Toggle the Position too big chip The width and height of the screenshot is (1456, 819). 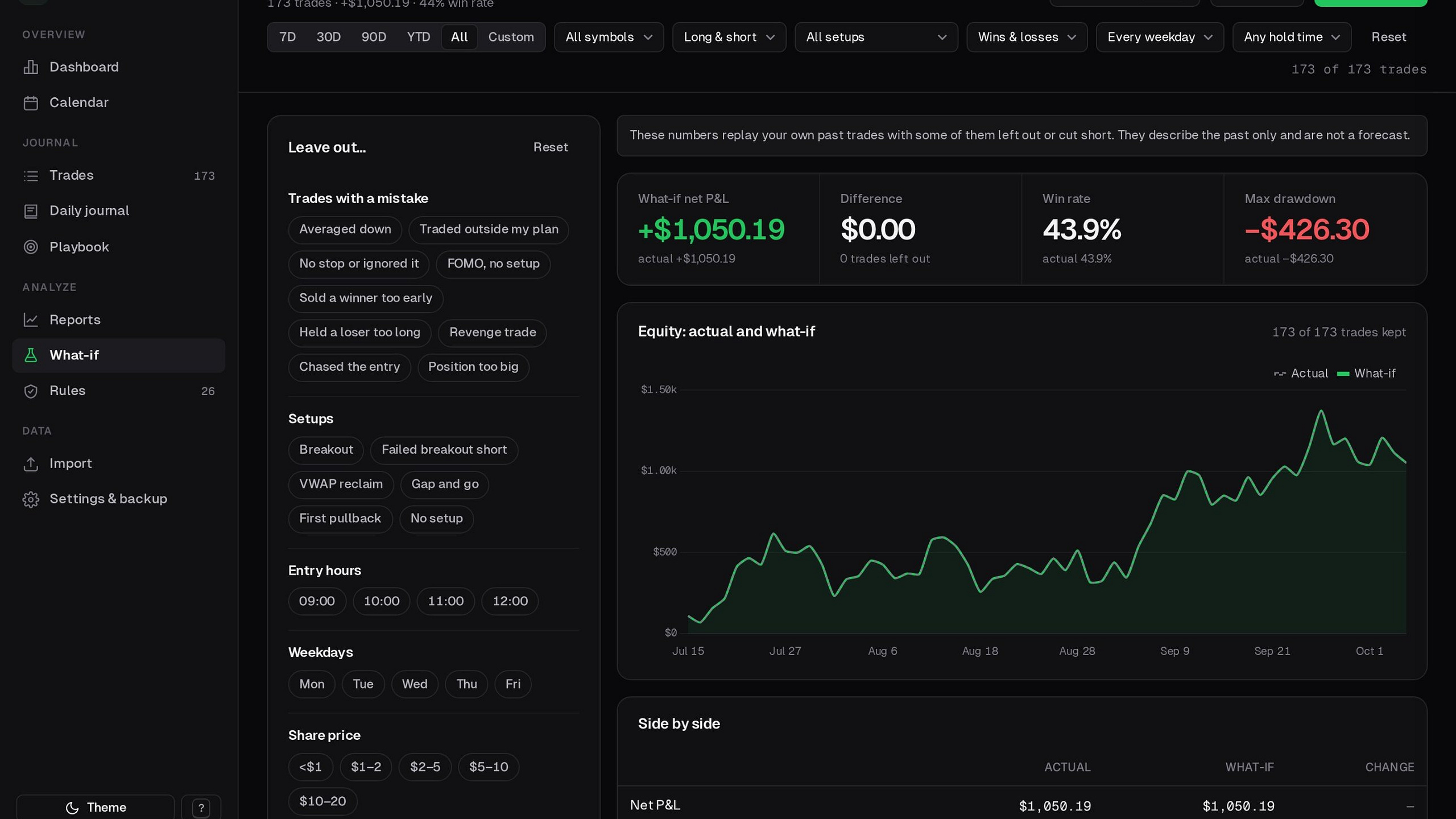point(473,367)
